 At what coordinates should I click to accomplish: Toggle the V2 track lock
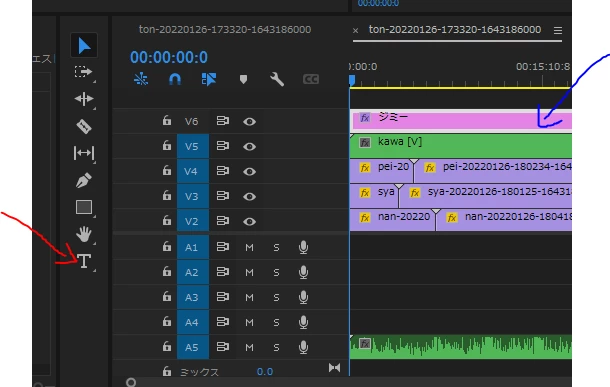click(167, 220)
